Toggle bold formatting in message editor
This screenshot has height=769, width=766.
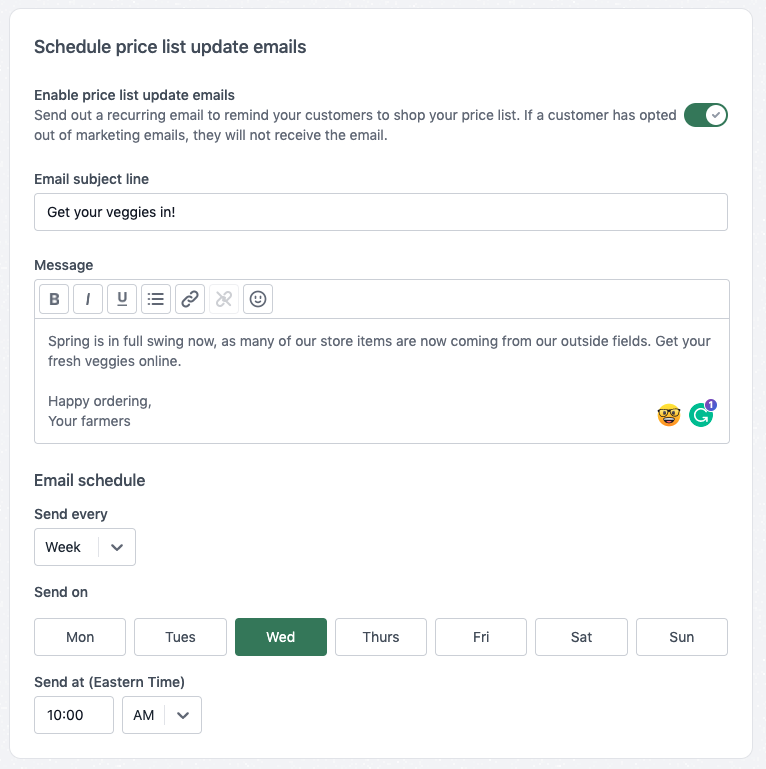click(54, 298)
